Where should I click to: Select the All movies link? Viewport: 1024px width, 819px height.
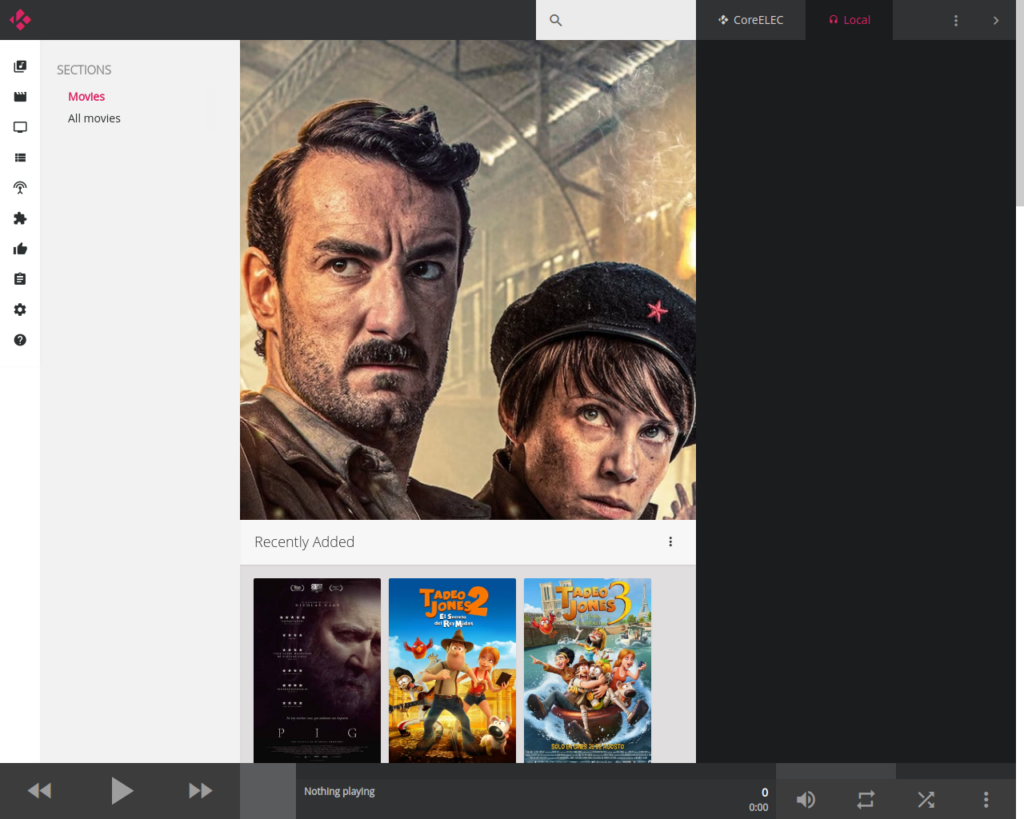tap(94, 118)
